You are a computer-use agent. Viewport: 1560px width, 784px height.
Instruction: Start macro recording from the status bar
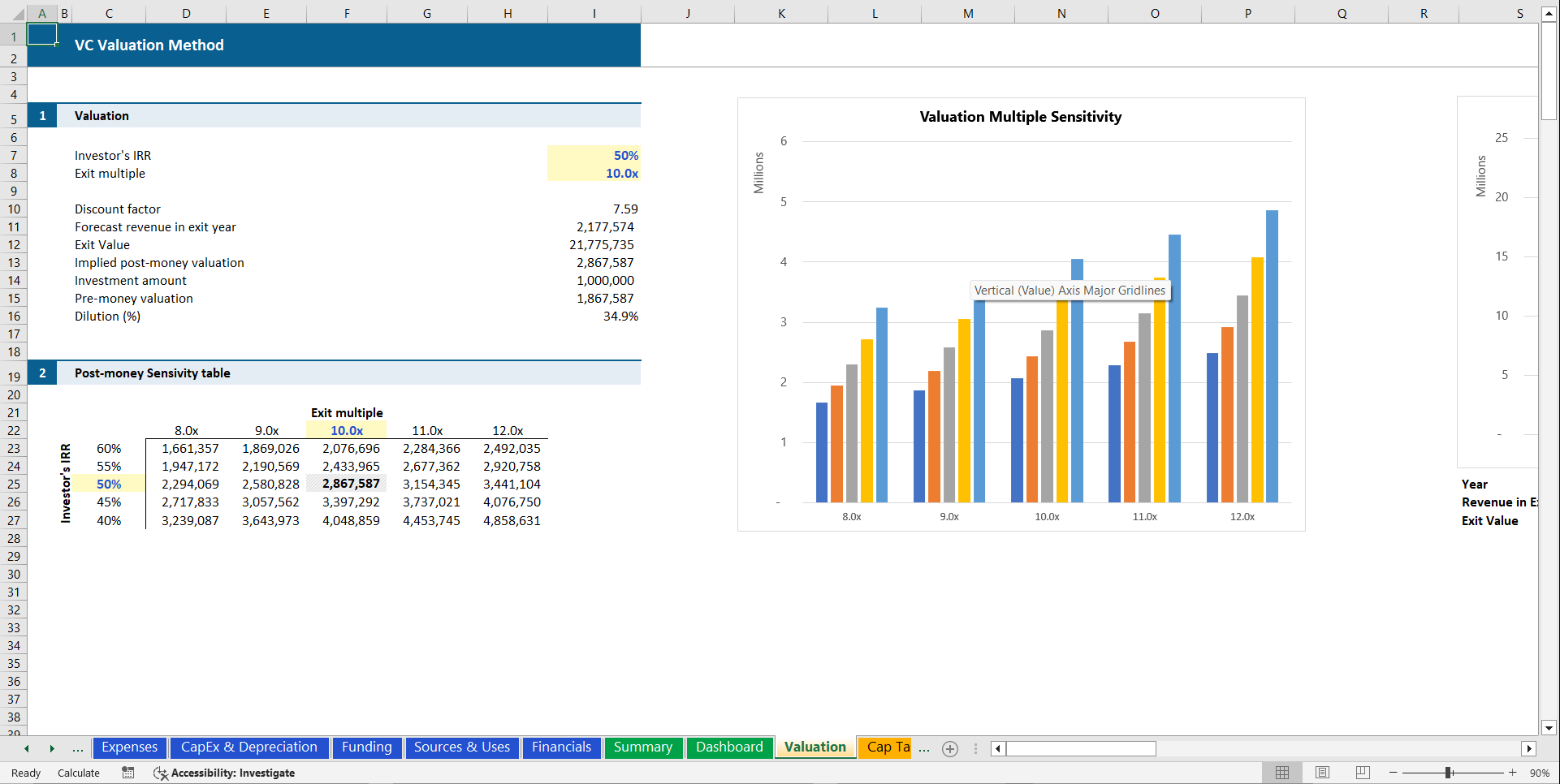pos(127,773)
